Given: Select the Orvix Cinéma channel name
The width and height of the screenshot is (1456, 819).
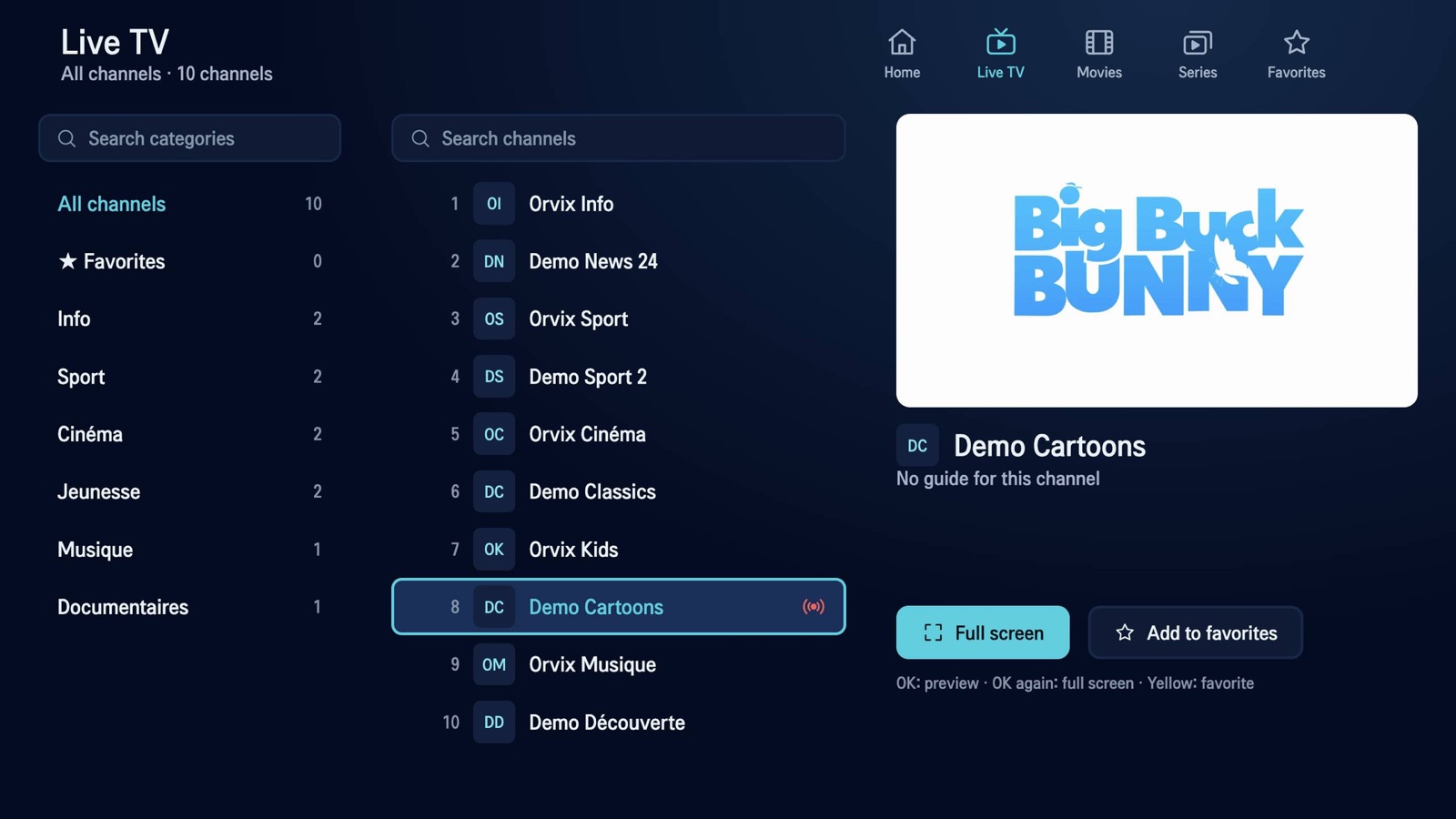Looking at the screenshot, I should click(588, 434).
